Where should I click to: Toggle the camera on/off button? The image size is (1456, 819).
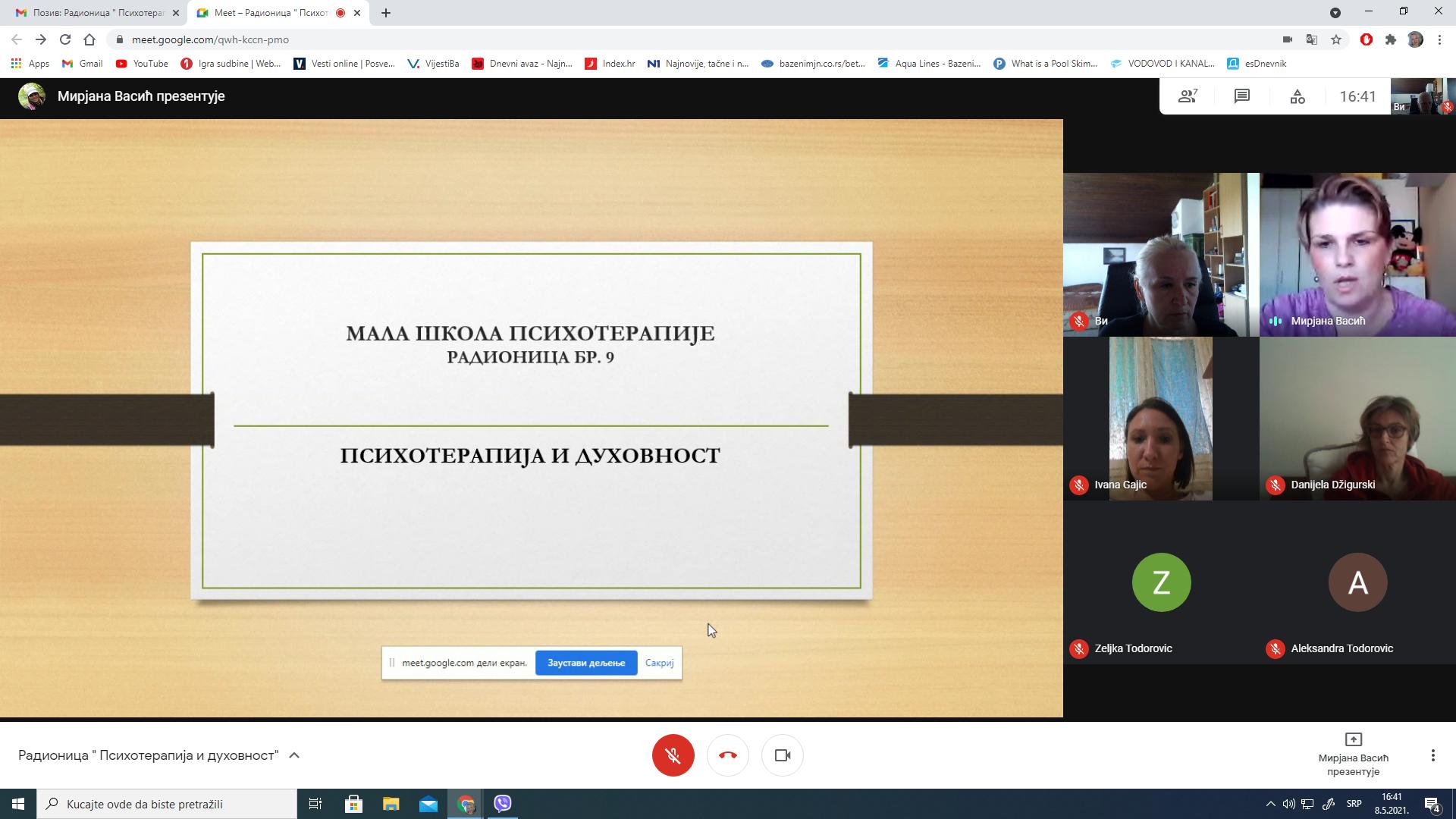pos(782,755)
